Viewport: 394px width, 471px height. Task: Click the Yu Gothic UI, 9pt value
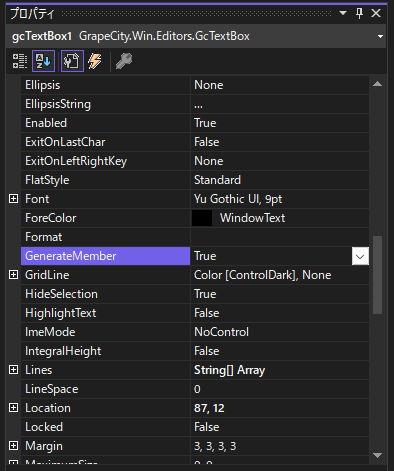point(238,199)
